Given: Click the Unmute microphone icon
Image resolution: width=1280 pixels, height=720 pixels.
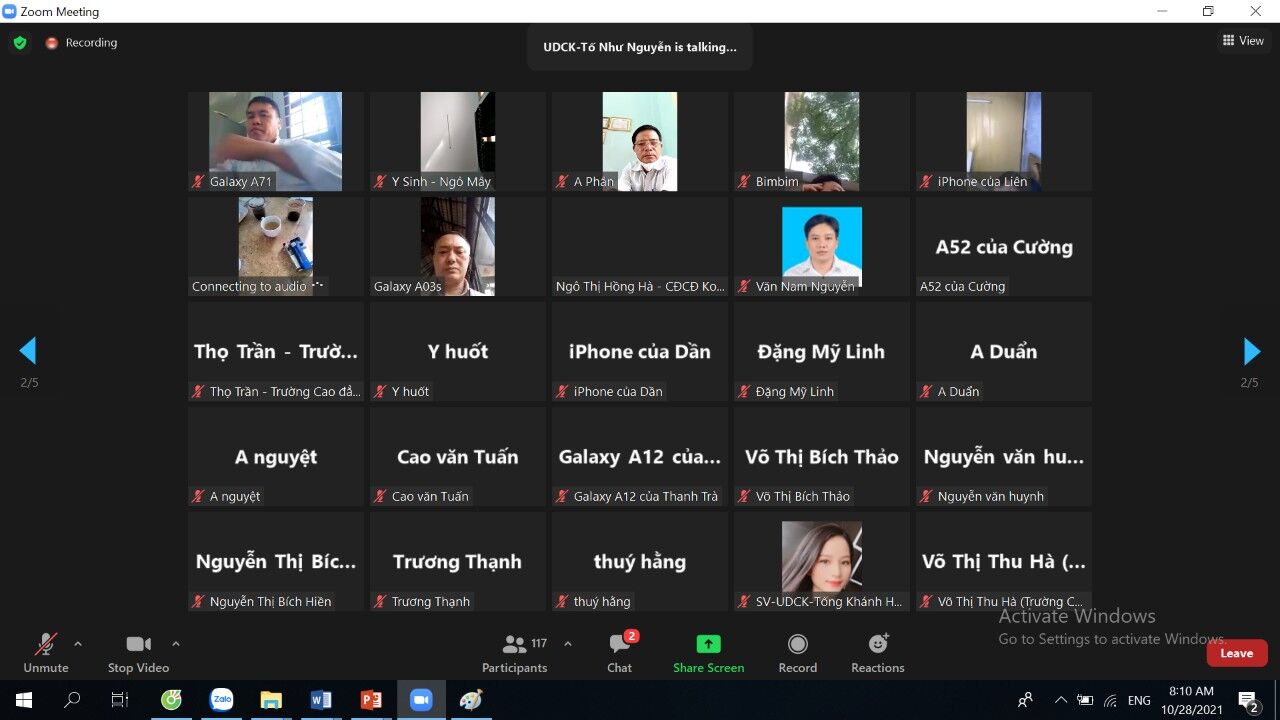Looking at the screenshot, I should coord(46,644).
